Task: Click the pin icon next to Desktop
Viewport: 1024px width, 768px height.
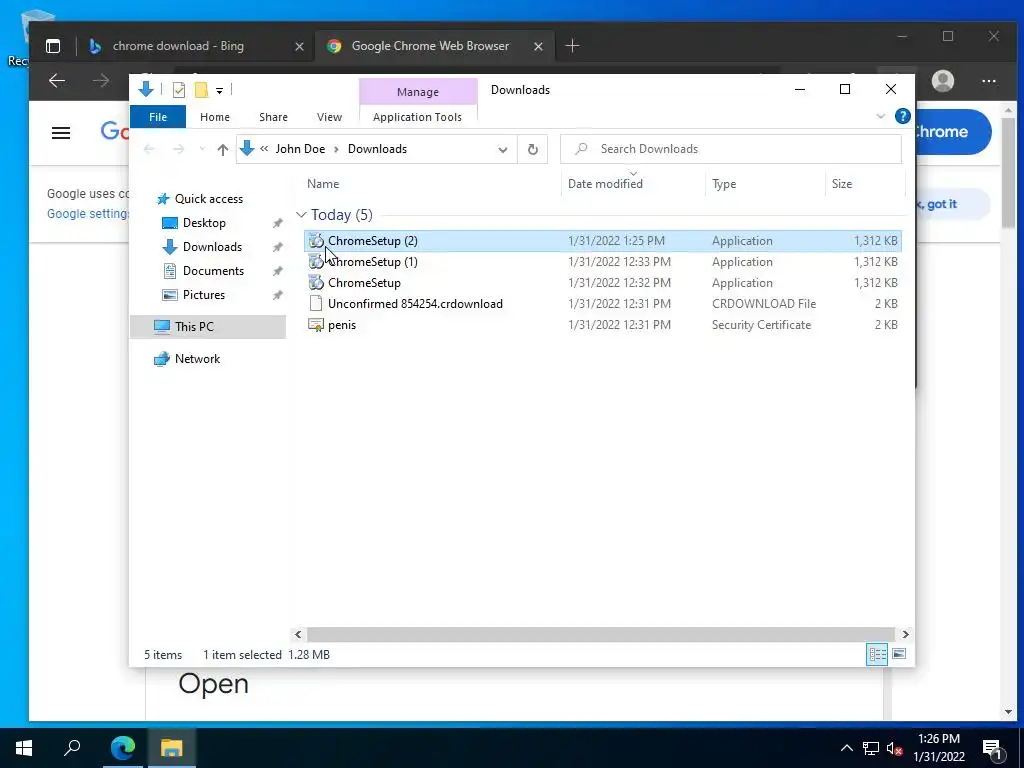Action: pos(278,223)
